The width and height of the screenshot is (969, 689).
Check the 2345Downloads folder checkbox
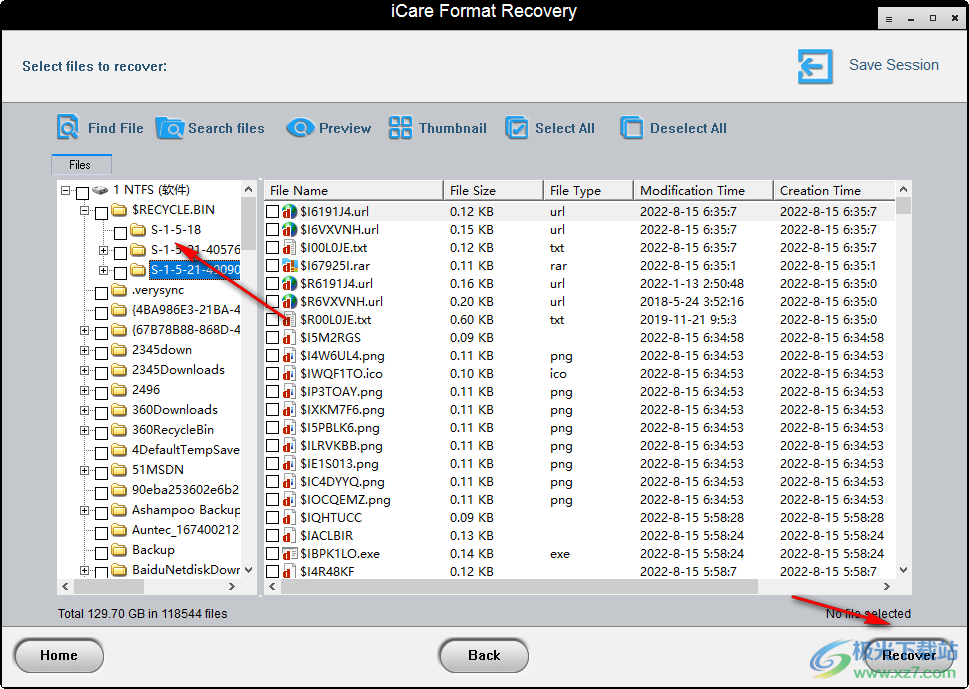[101, 373]
